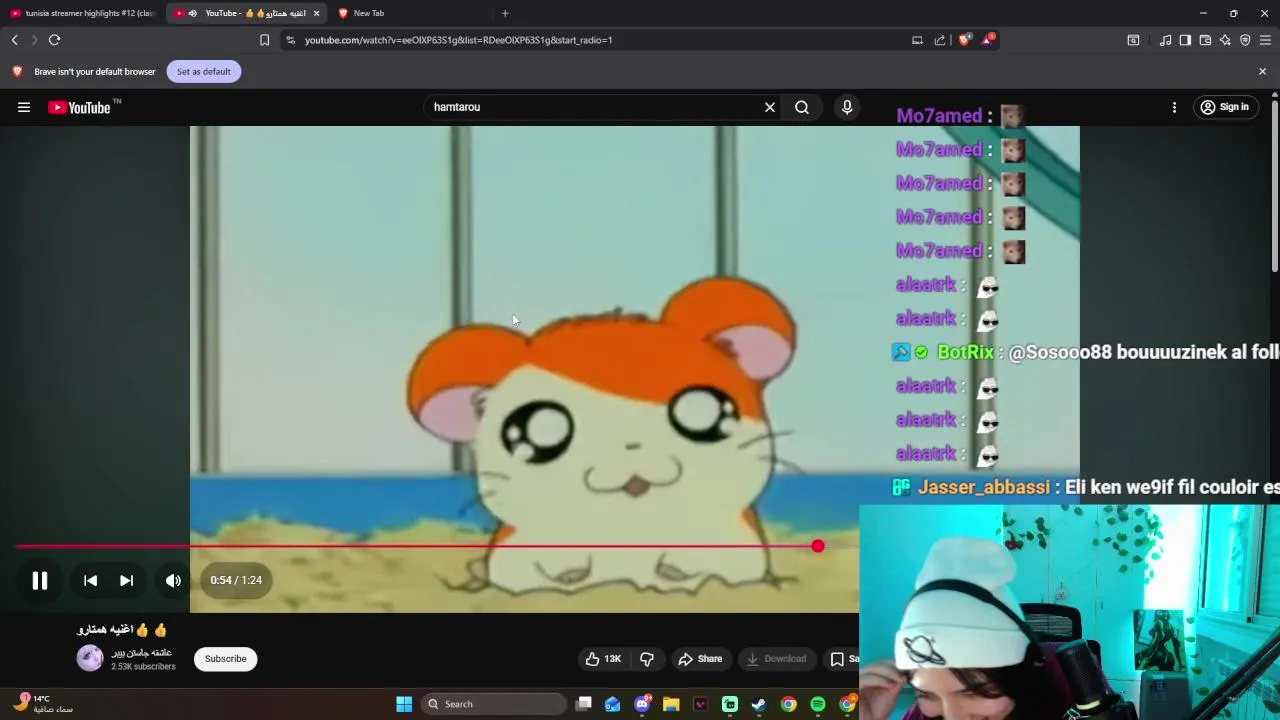Bookmark this page

point(264,40)
